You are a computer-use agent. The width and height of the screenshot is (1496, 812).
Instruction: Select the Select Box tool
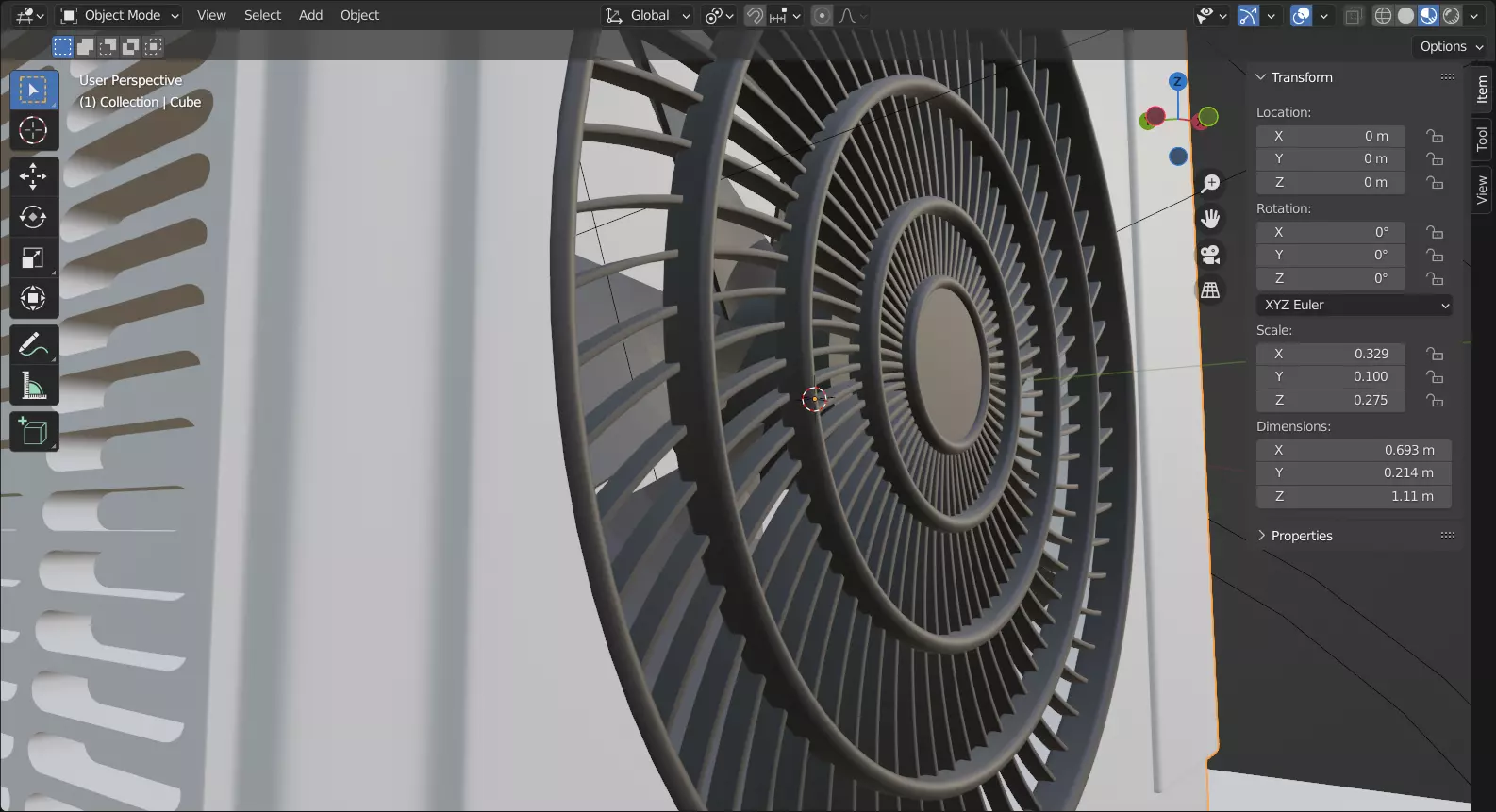[33, 91]
